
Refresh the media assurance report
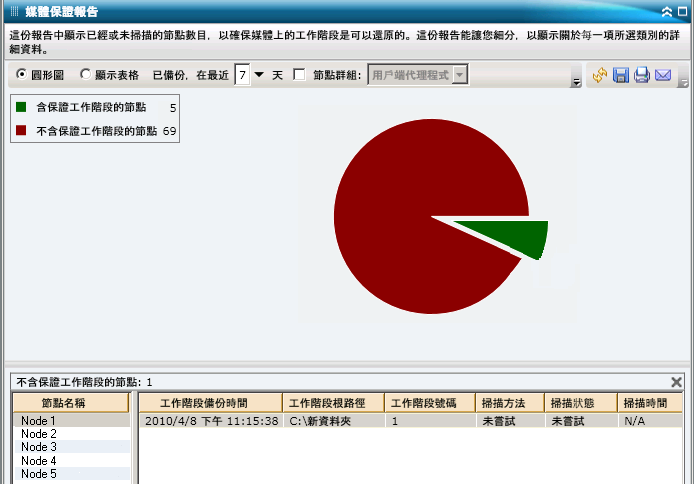600,75
